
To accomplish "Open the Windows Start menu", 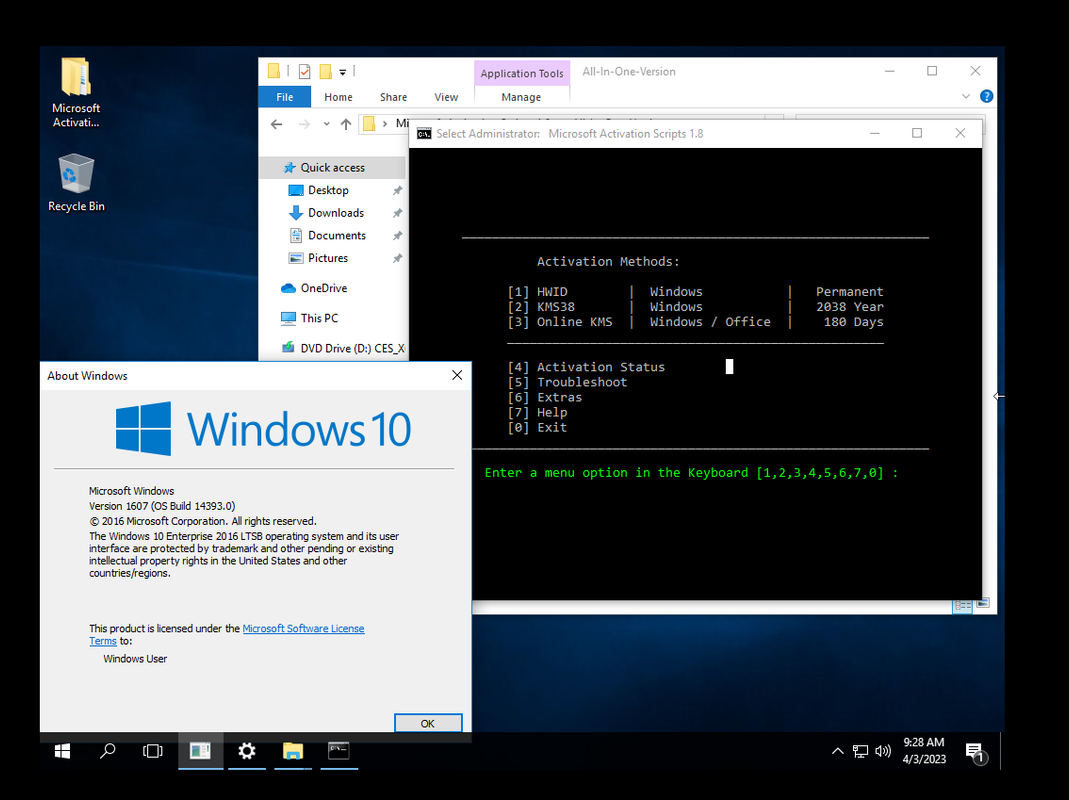I will click(62, 751).
